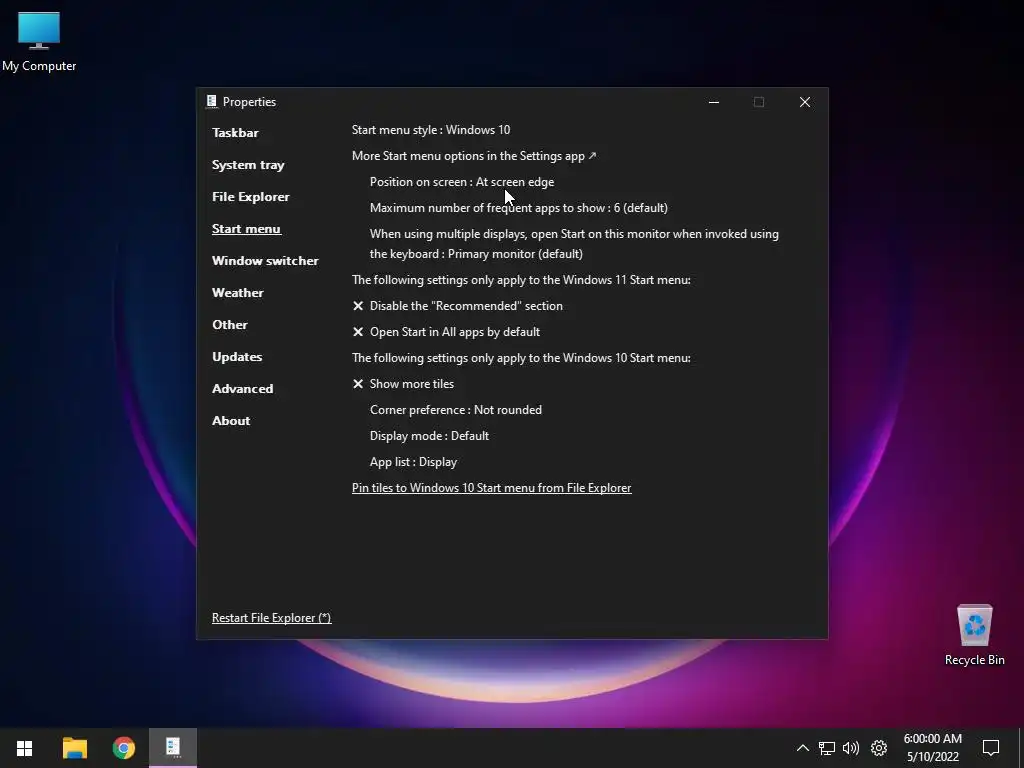Select the Properties app taskbar button

(173, 748)
